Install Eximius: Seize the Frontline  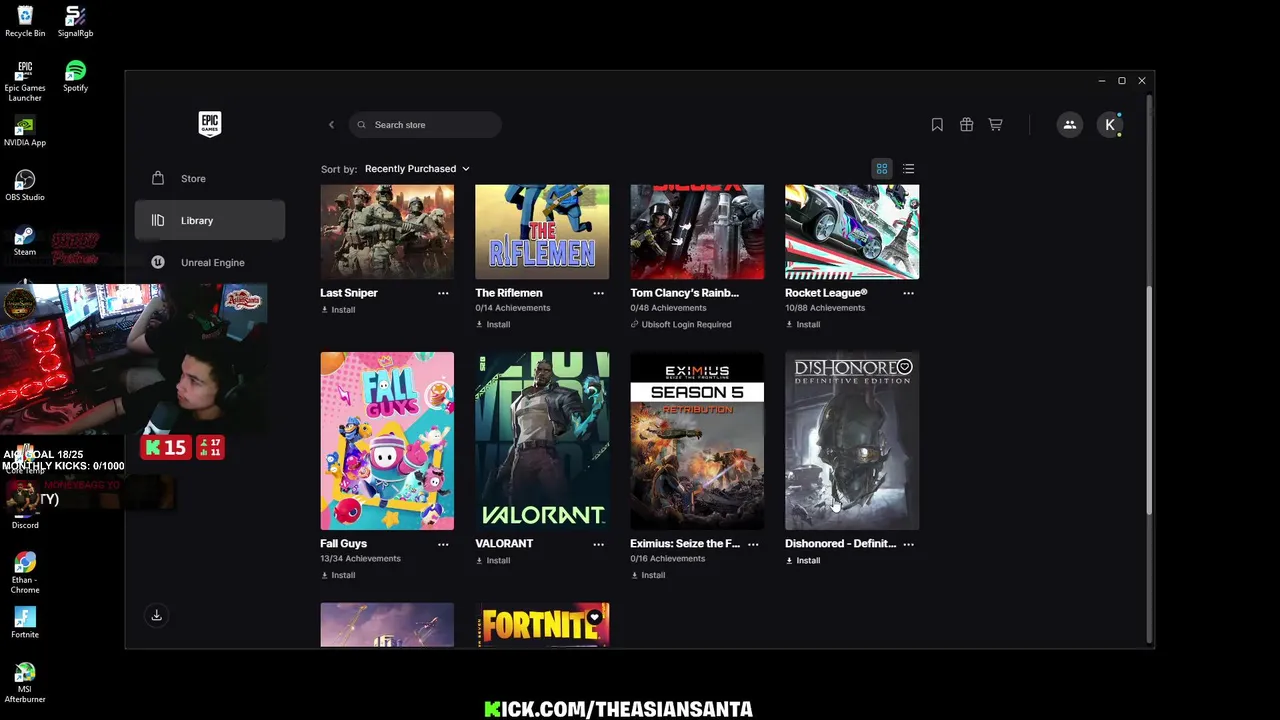pos(648,576)
